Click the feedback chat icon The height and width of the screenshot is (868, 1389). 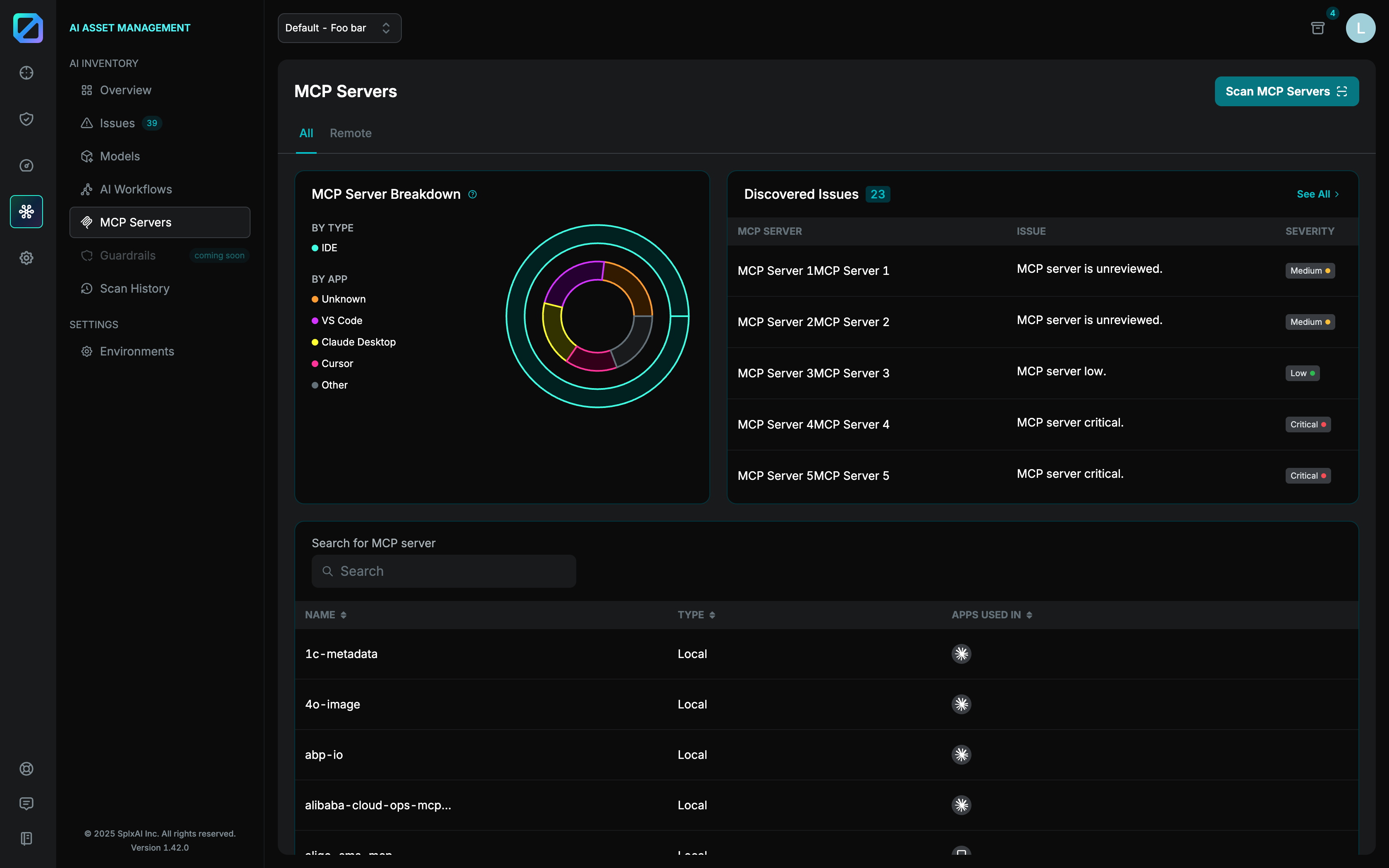(26, 803)
